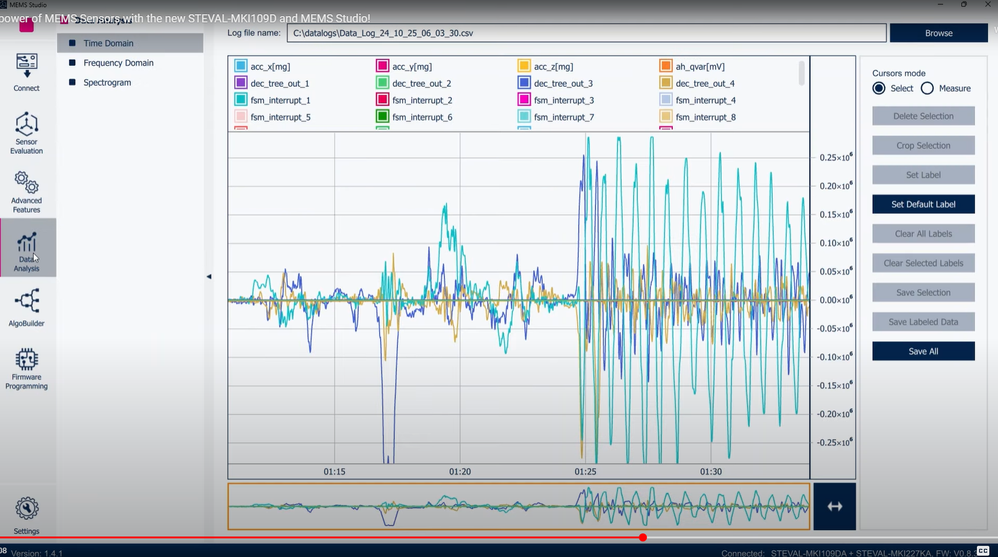Click Clear Selected Labels button
This screenshot has height=557, width=998.
(x=924, y=263)
